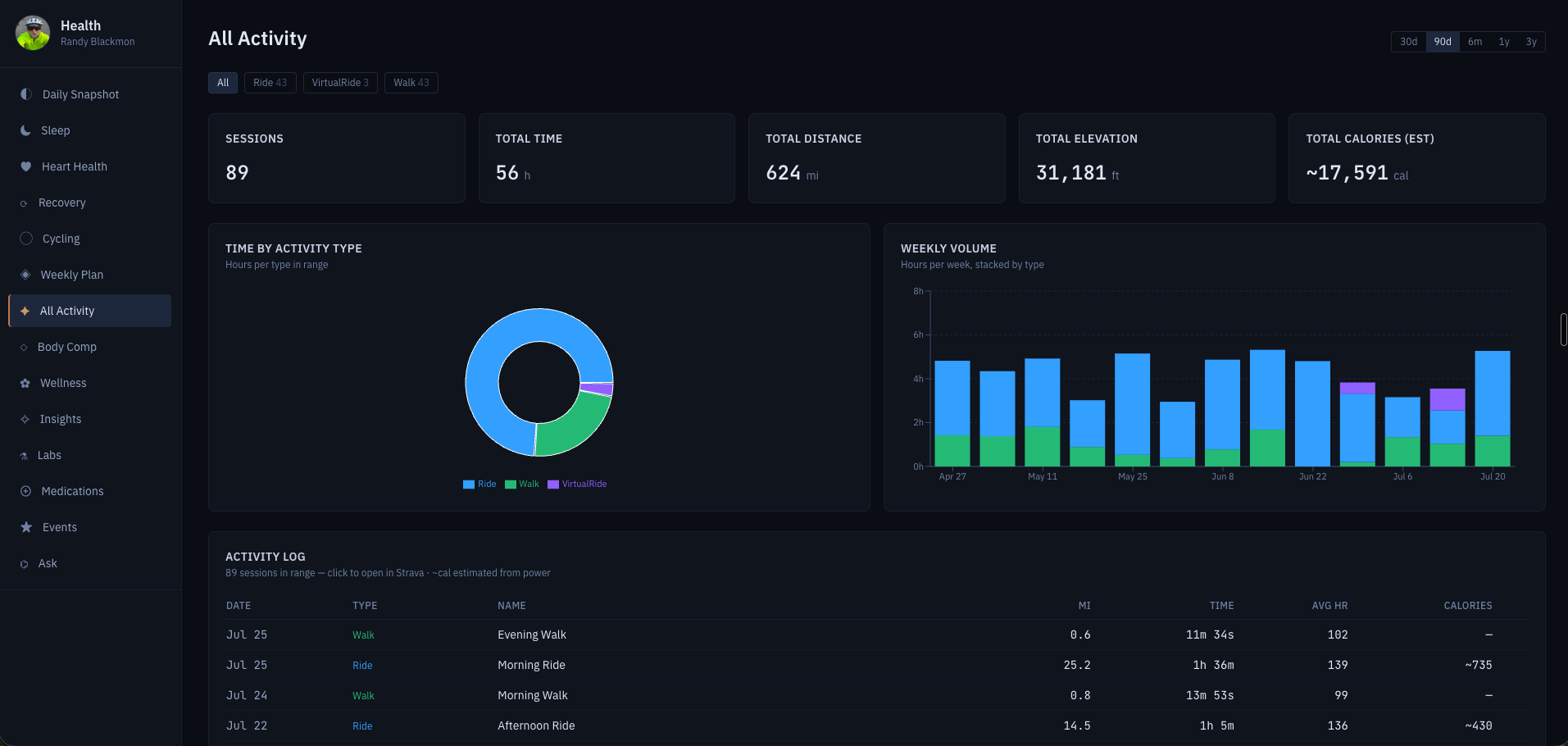Screen dimensions: 1568x746
Task: Switch time range to 6m
Action: pyautogui.click(x=1475, y=42)
